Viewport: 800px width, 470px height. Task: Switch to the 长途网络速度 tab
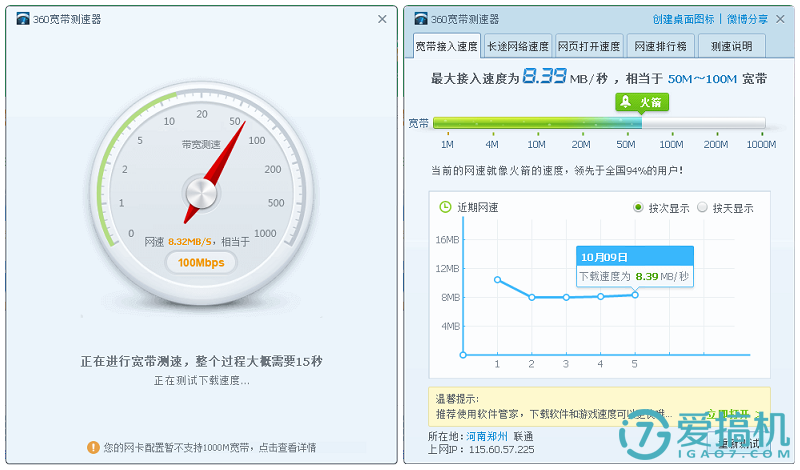(518, 46)
